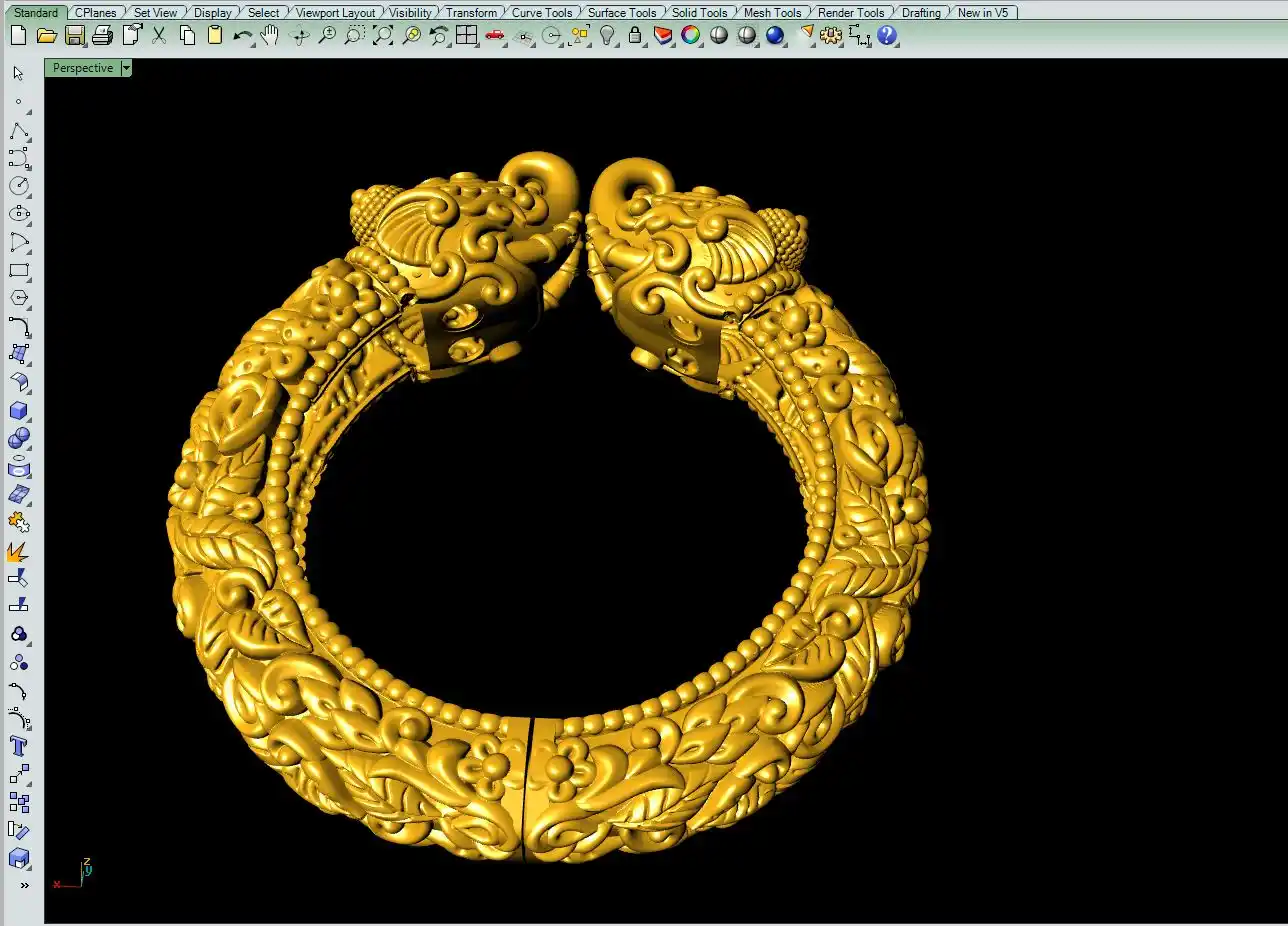
Task: Select the Pan (hand) tool
Action: coord(270,36)
